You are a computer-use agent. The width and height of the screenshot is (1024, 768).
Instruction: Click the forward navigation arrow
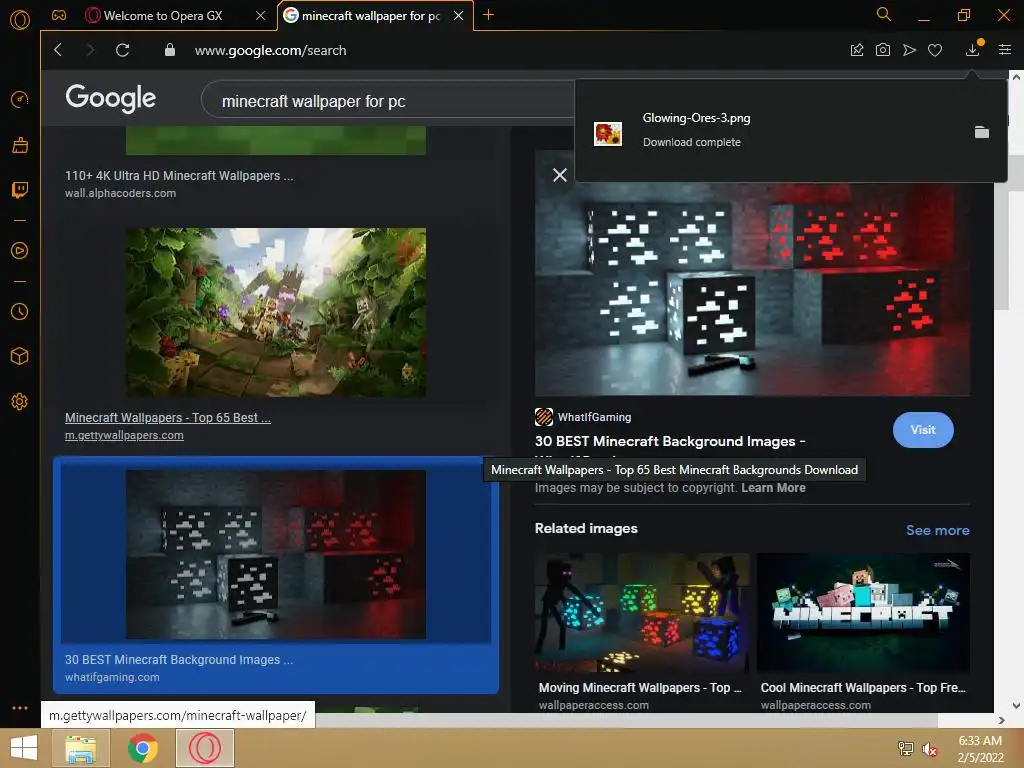(90, 50)
